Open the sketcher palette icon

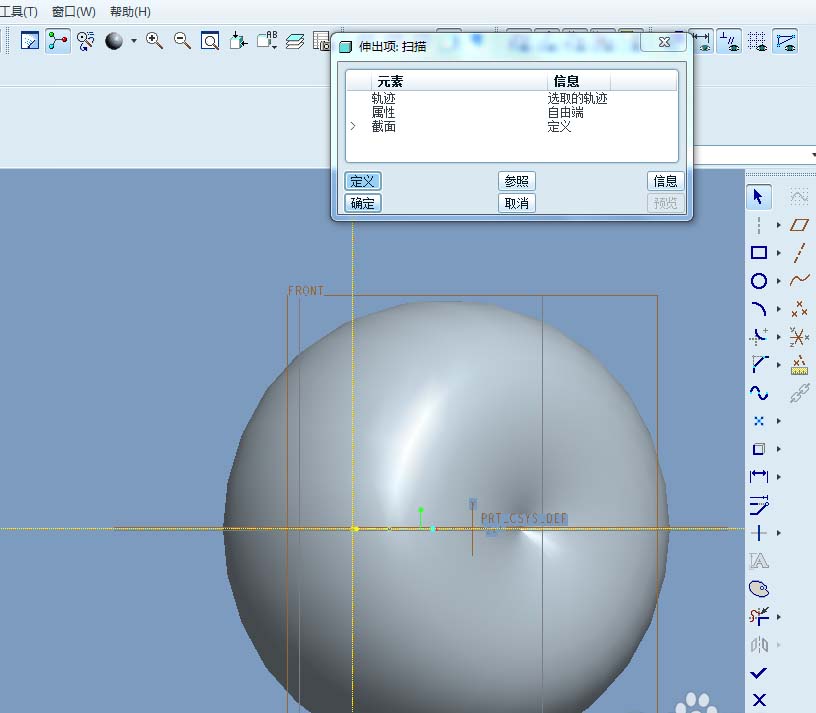(759, 589)
